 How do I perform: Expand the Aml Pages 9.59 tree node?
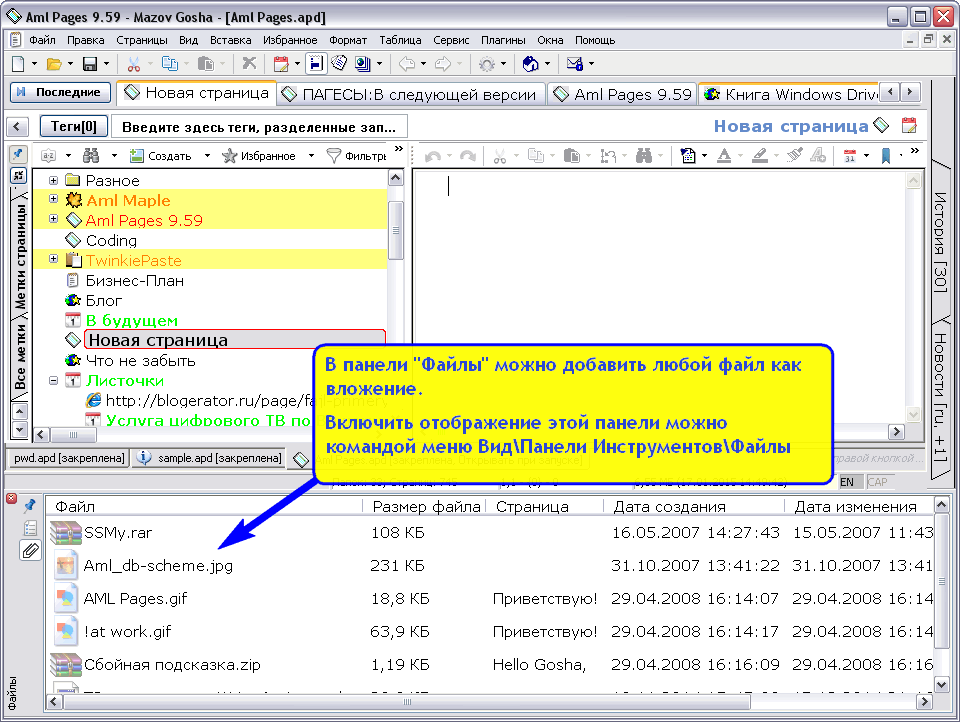(53, 219)
